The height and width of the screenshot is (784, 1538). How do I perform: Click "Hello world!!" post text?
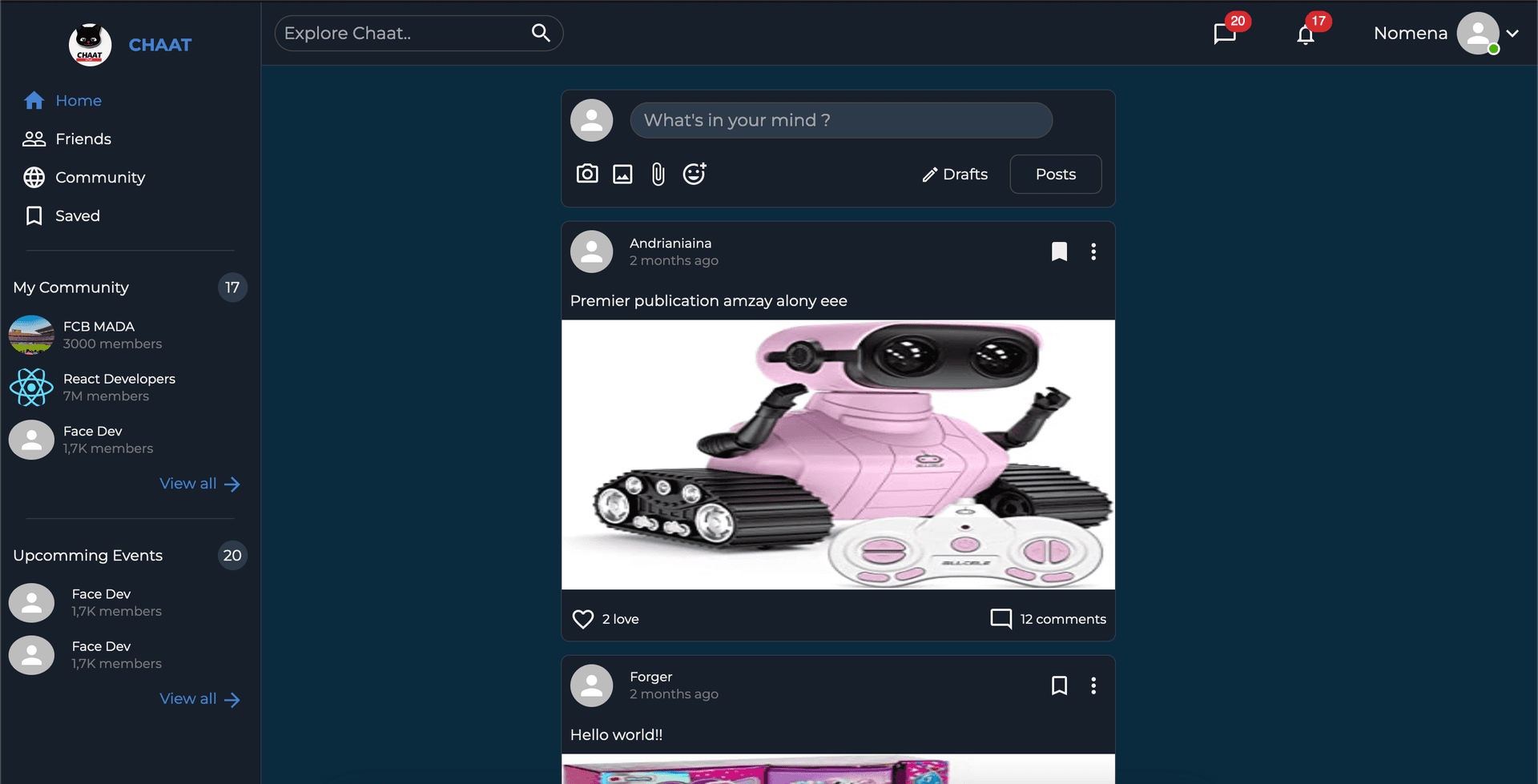pos(616,734)
